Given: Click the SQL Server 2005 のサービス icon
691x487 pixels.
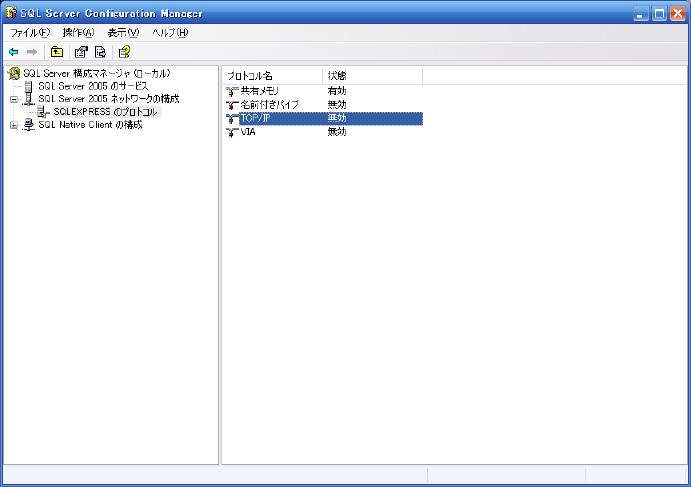Looking at the screenshot, I should click(29, 86).
